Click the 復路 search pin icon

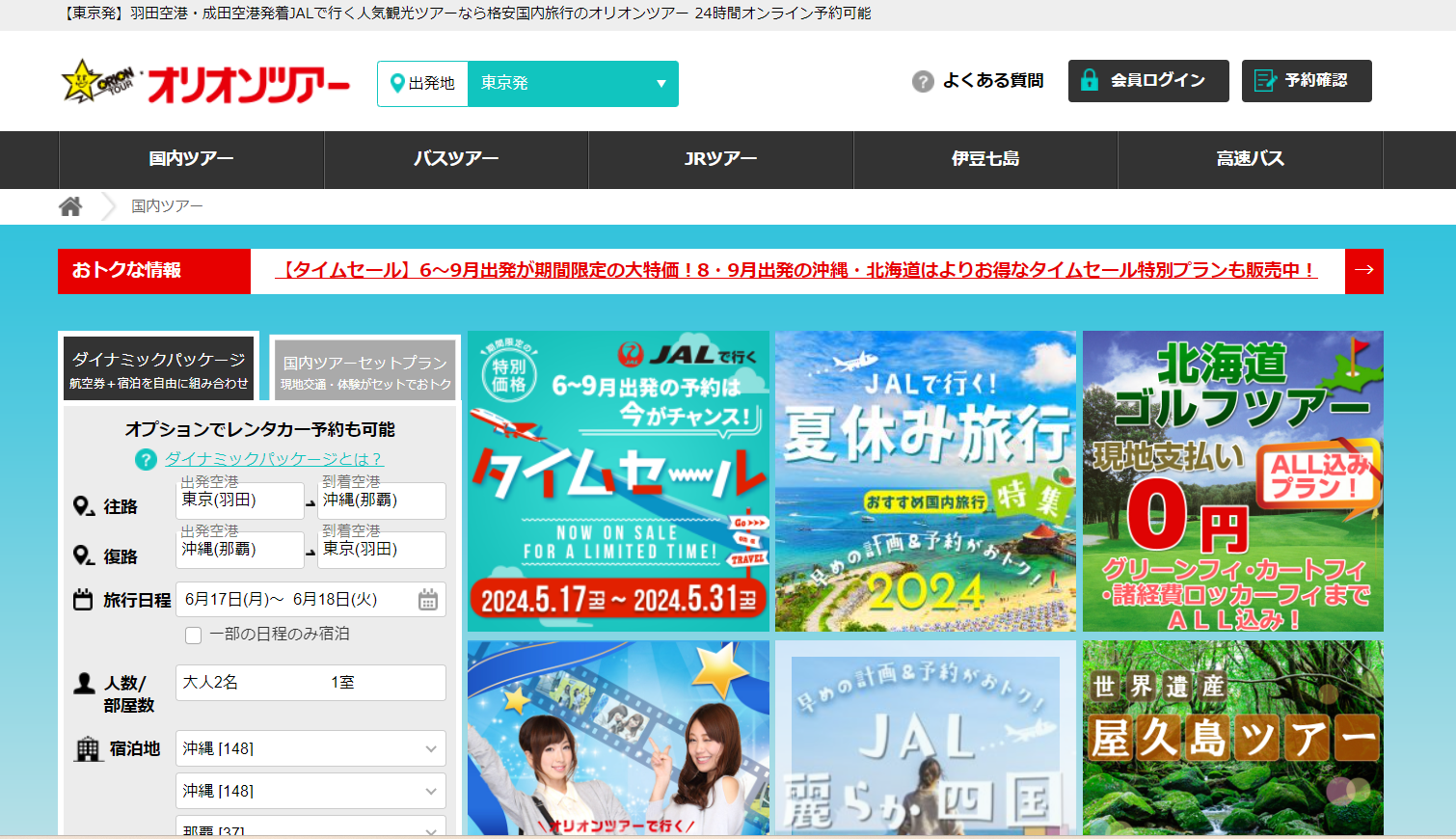(x=83, y=556)
